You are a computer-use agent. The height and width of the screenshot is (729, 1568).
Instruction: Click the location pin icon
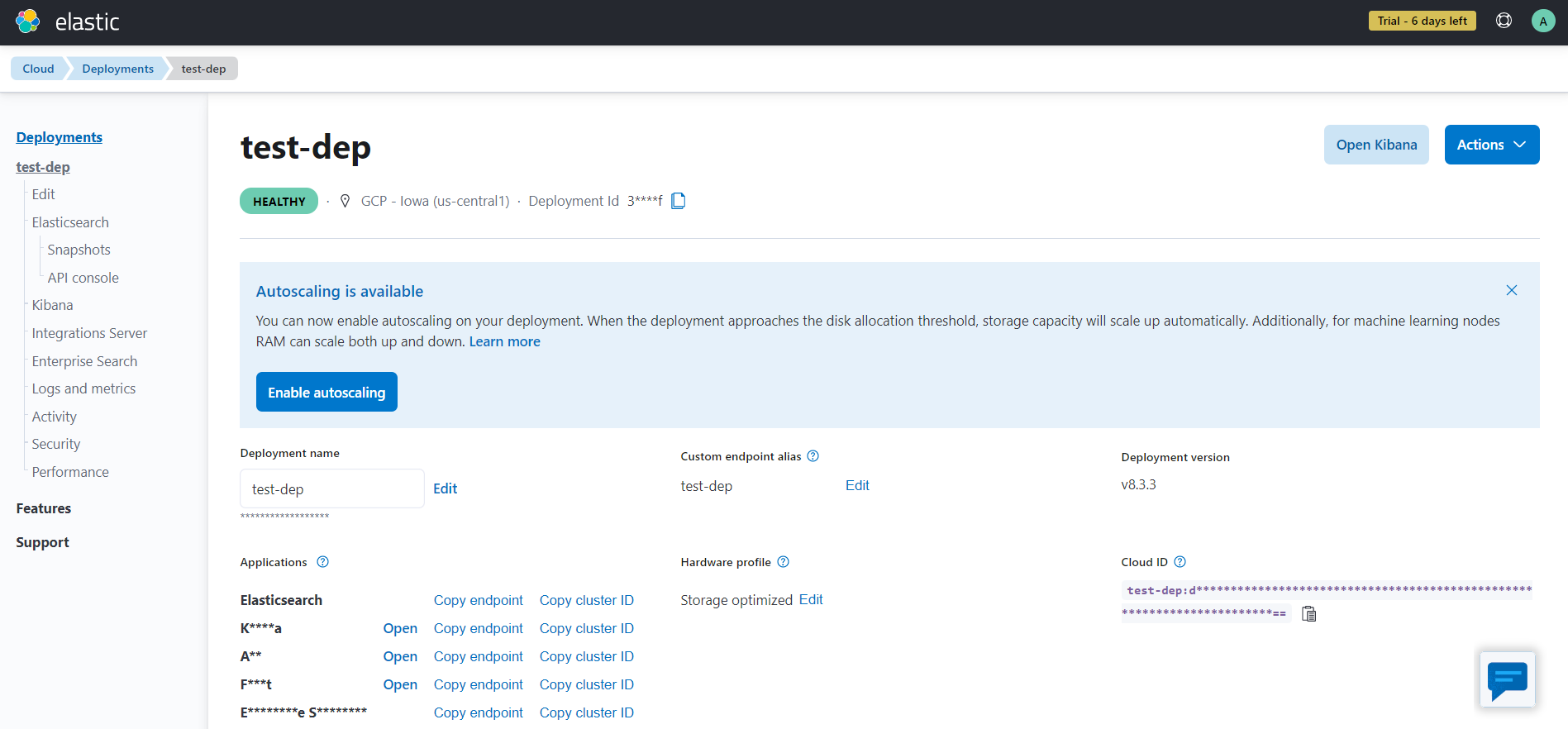click(x=346, y=201)
